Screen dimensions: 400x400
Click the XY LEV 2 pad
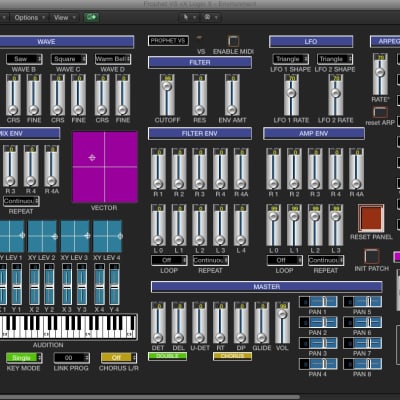pyautogui.click(x=42, y=236)
